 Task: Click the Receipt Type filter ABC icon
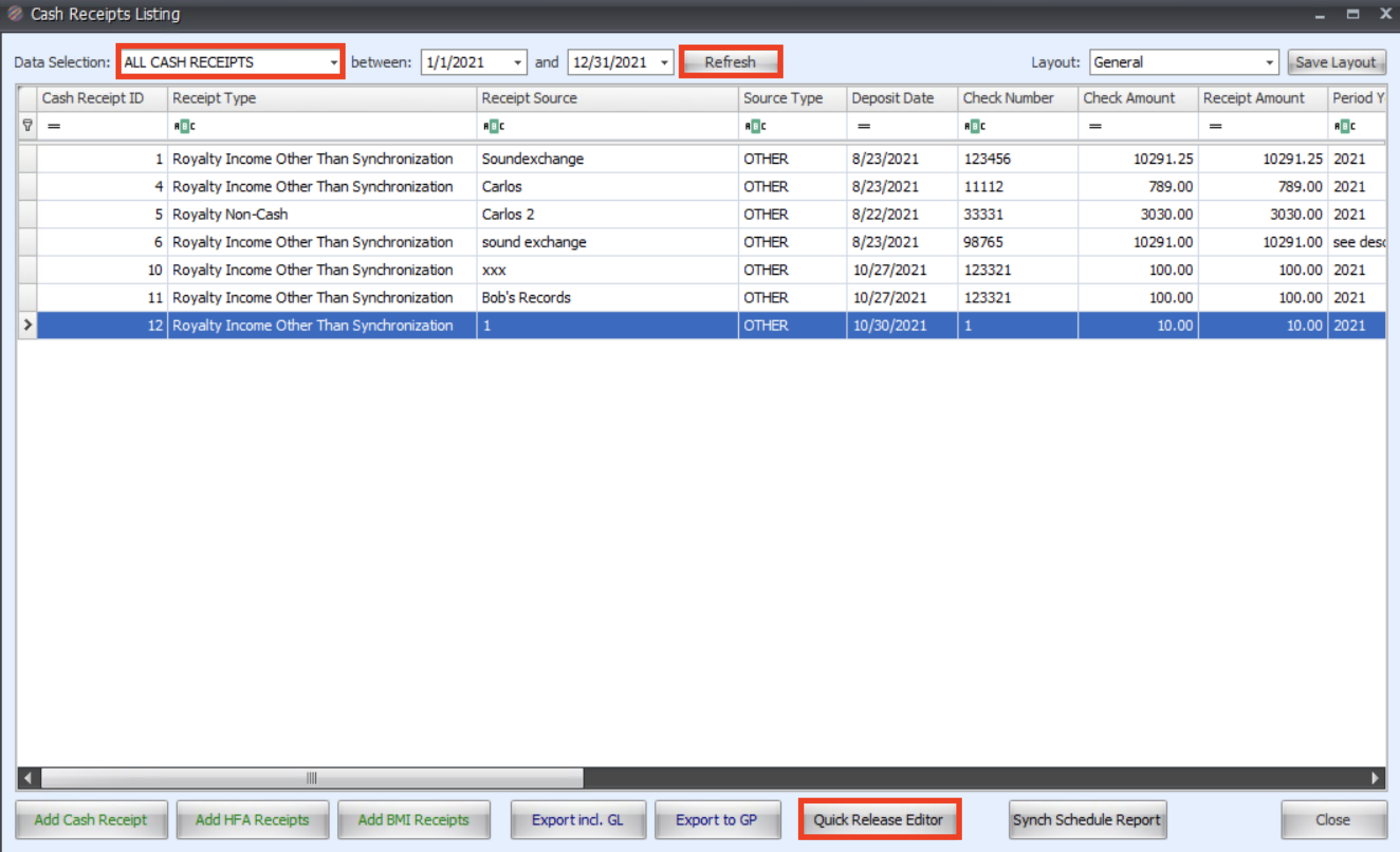pyautogui.click(x=184, y=126)
